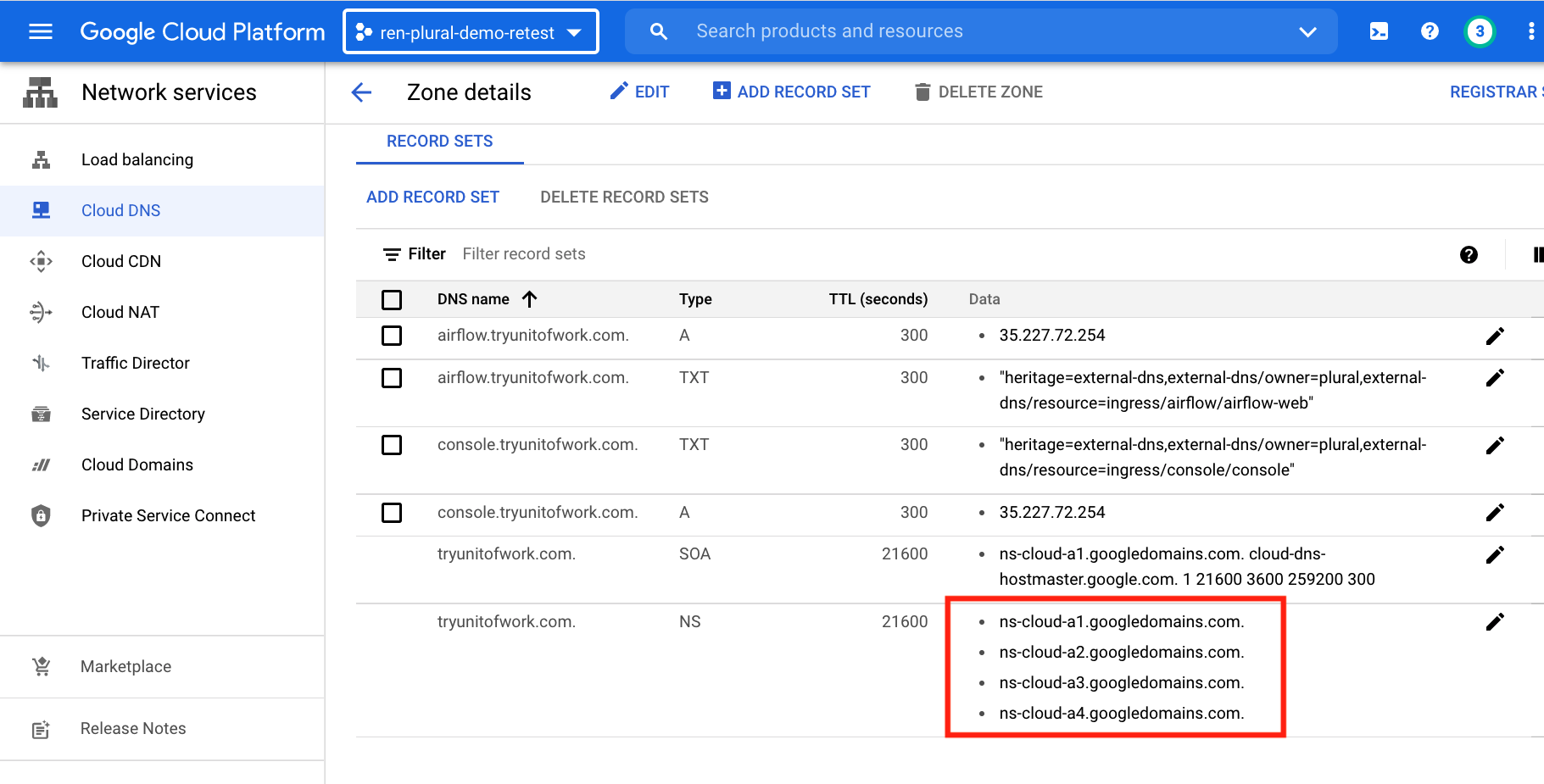
Task: Toggle the select-all header checkbox
Action: coord(392,300)
